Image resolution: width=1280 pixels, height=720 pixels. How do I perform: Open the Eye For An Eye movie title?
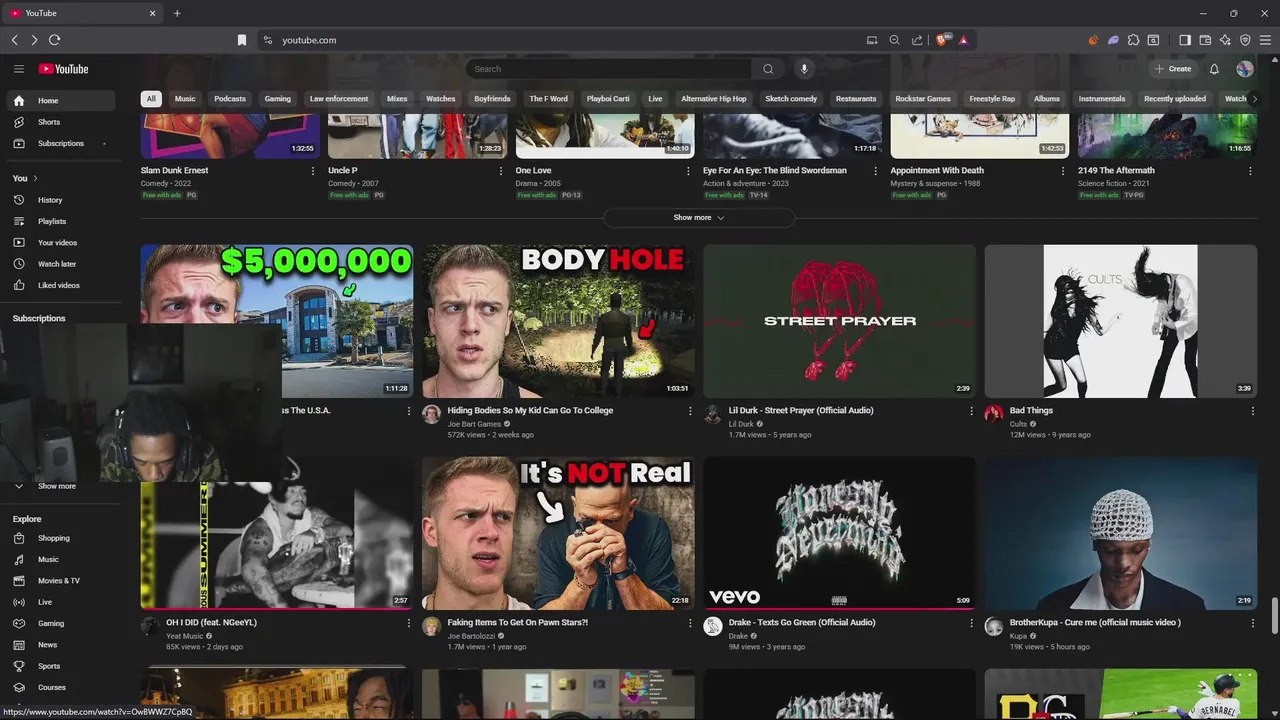775,171
